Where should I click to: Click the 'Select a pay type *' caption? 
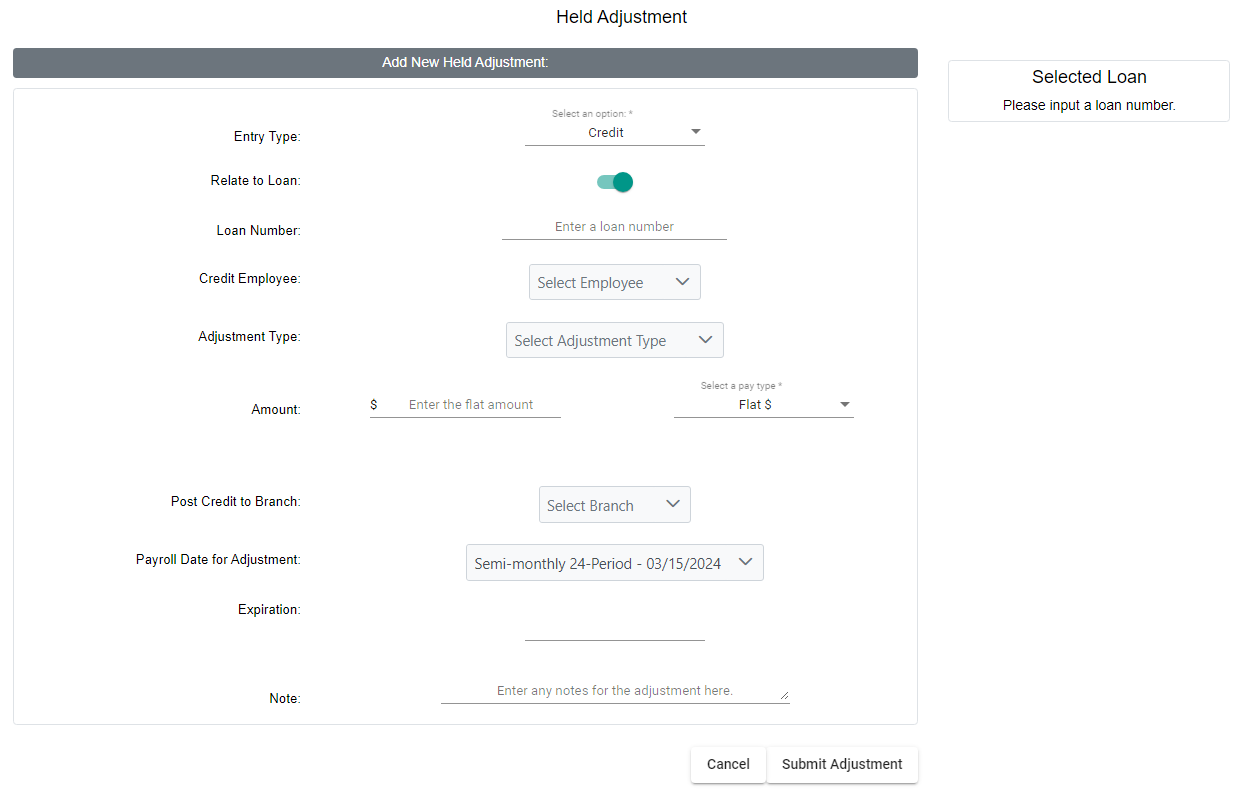742,386
